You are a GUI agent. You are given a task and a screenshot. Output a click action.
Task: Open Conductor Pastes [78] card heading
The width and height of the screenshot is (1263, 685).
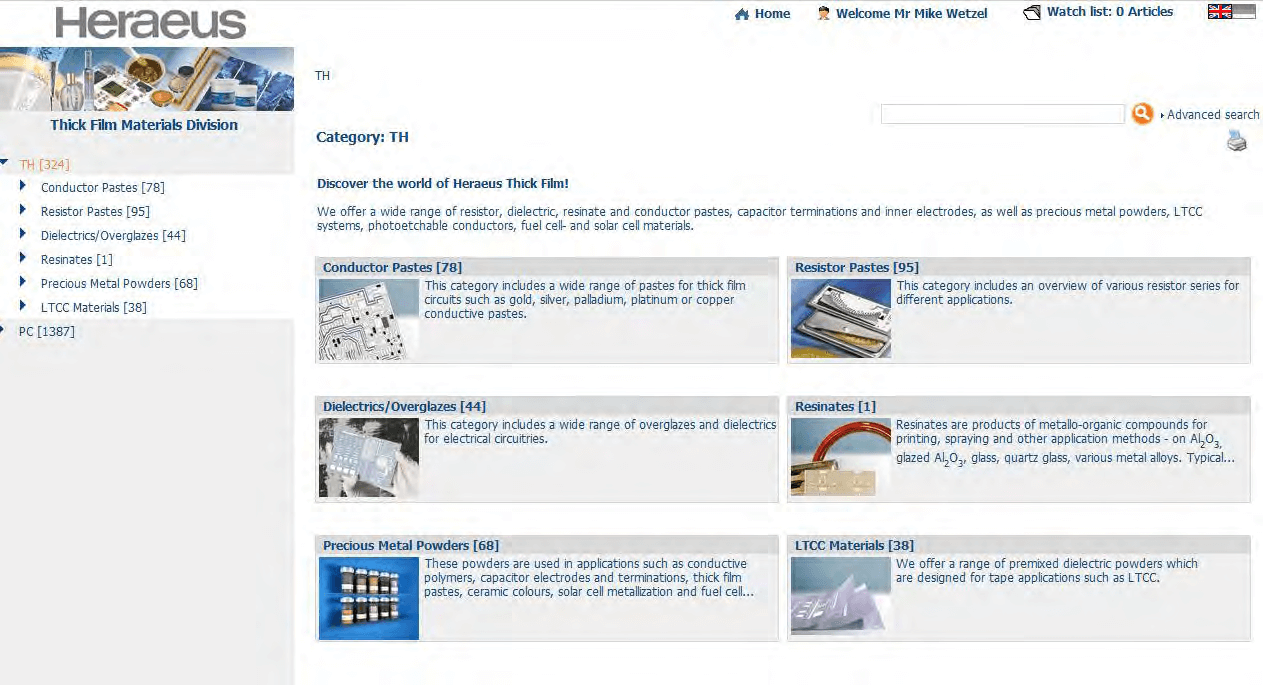[x=392, y=267]
